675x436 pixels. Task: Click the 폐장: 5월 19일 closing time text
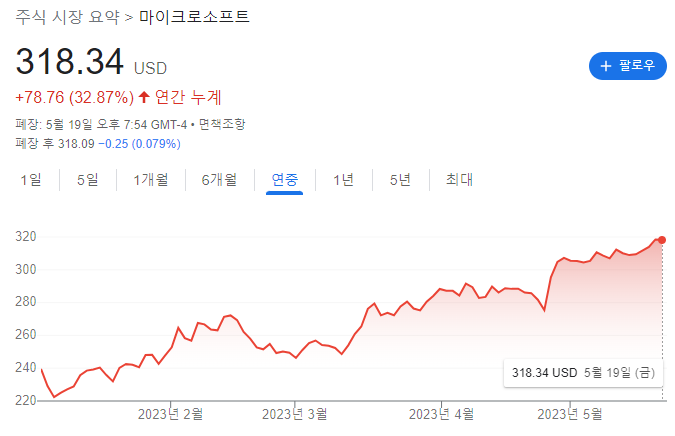(102, 124)
